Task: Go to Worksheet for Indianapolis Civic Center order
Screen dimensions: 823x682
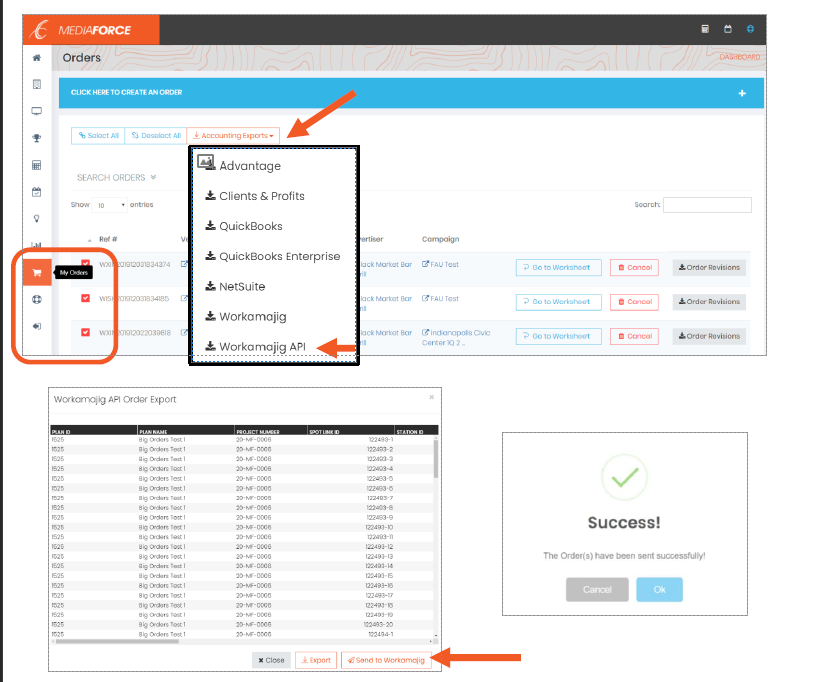Action: tap(558, 336)
